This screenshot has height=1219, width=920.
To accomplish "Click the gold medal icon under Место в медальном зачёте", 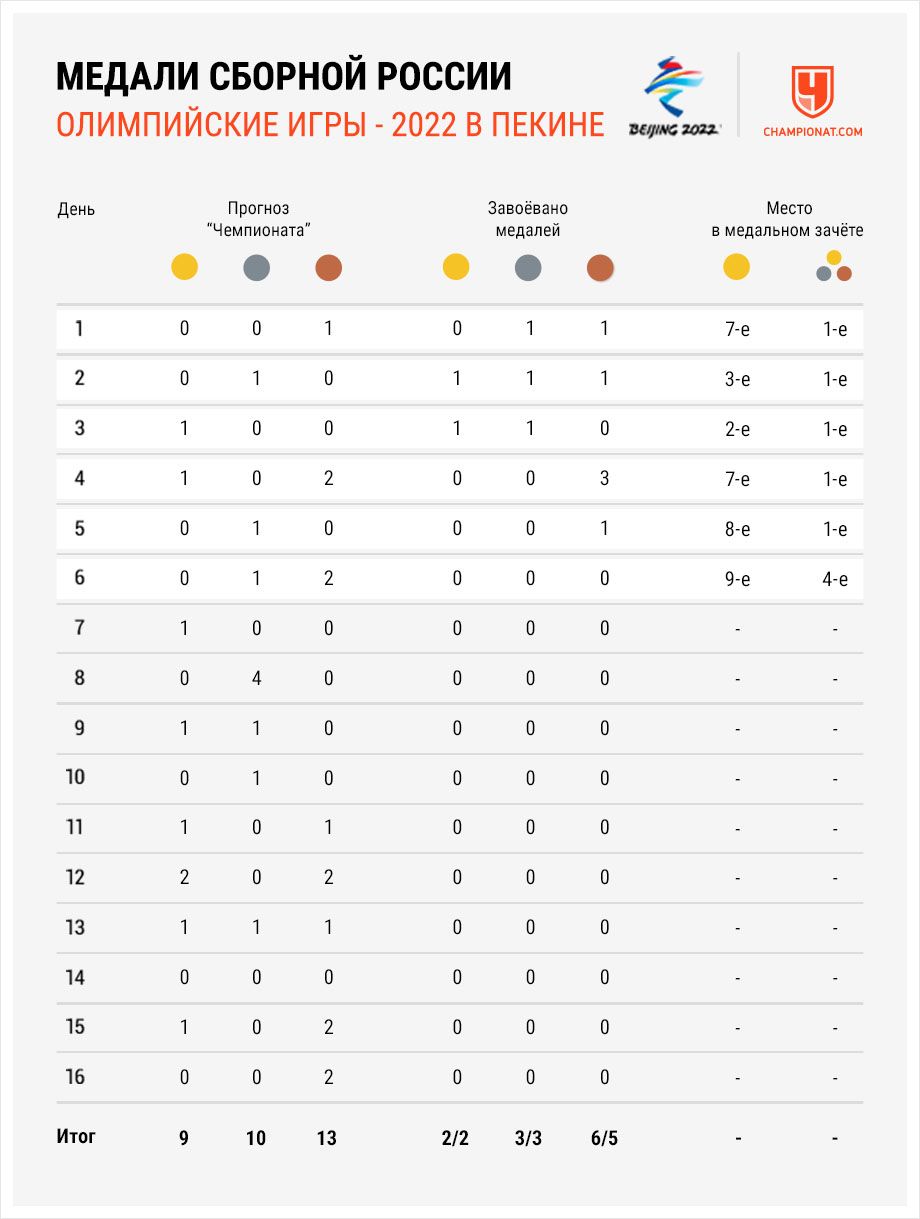I will coord(736,268).
